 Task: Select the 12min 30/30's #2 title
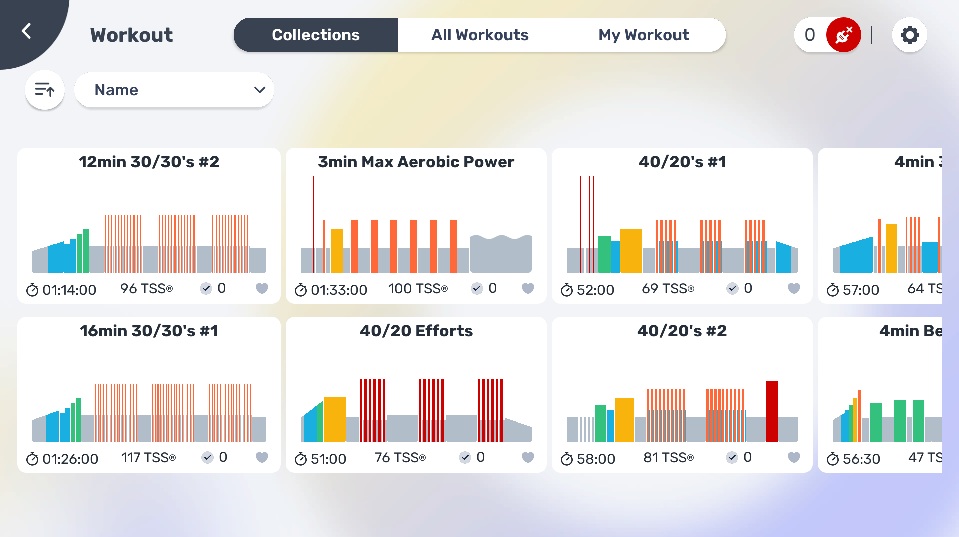coord(149,161)
